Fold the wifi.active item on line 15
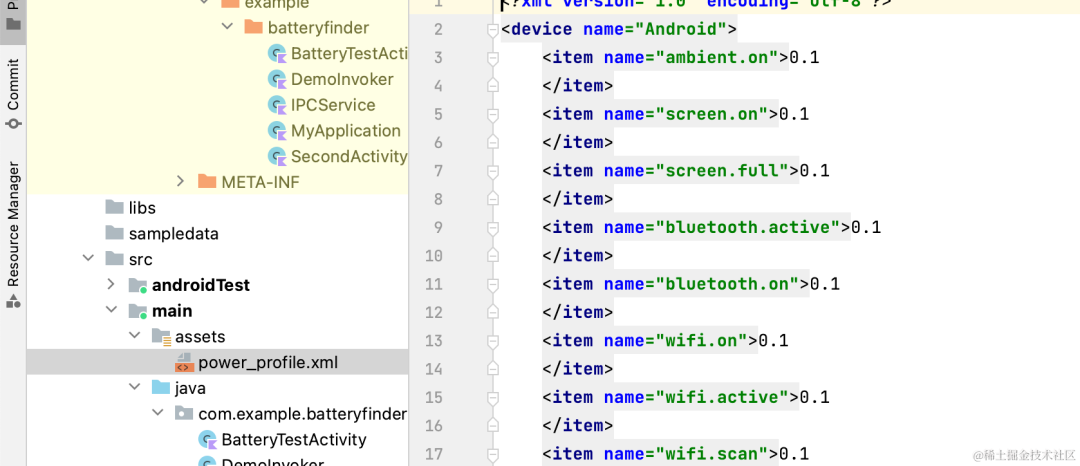The height and width of the screenshot is (466, 1080). pos(492,397)
